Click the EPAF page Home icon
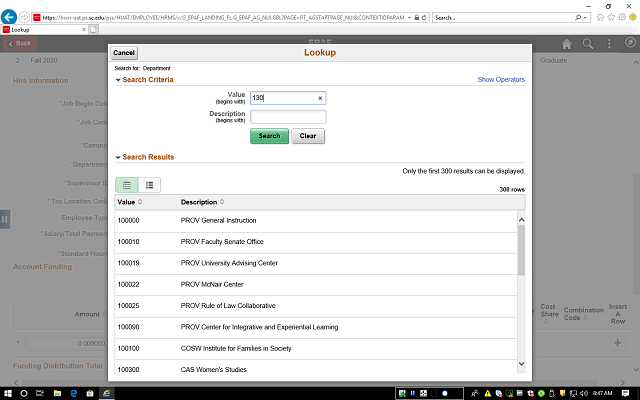This screenshot has height=400, width=640. click(x=567, y=44)
